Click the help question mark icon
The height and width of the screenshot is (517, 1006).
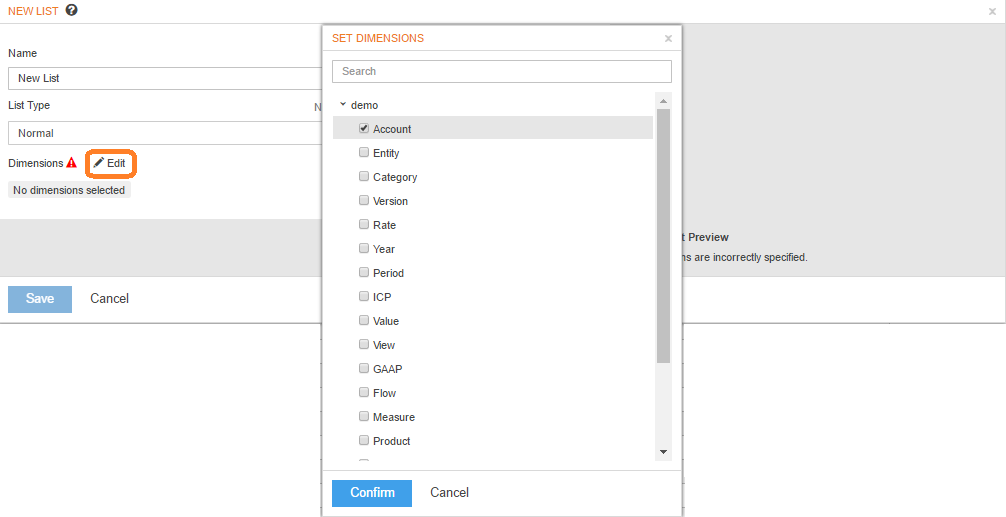[x=72, y=10]
